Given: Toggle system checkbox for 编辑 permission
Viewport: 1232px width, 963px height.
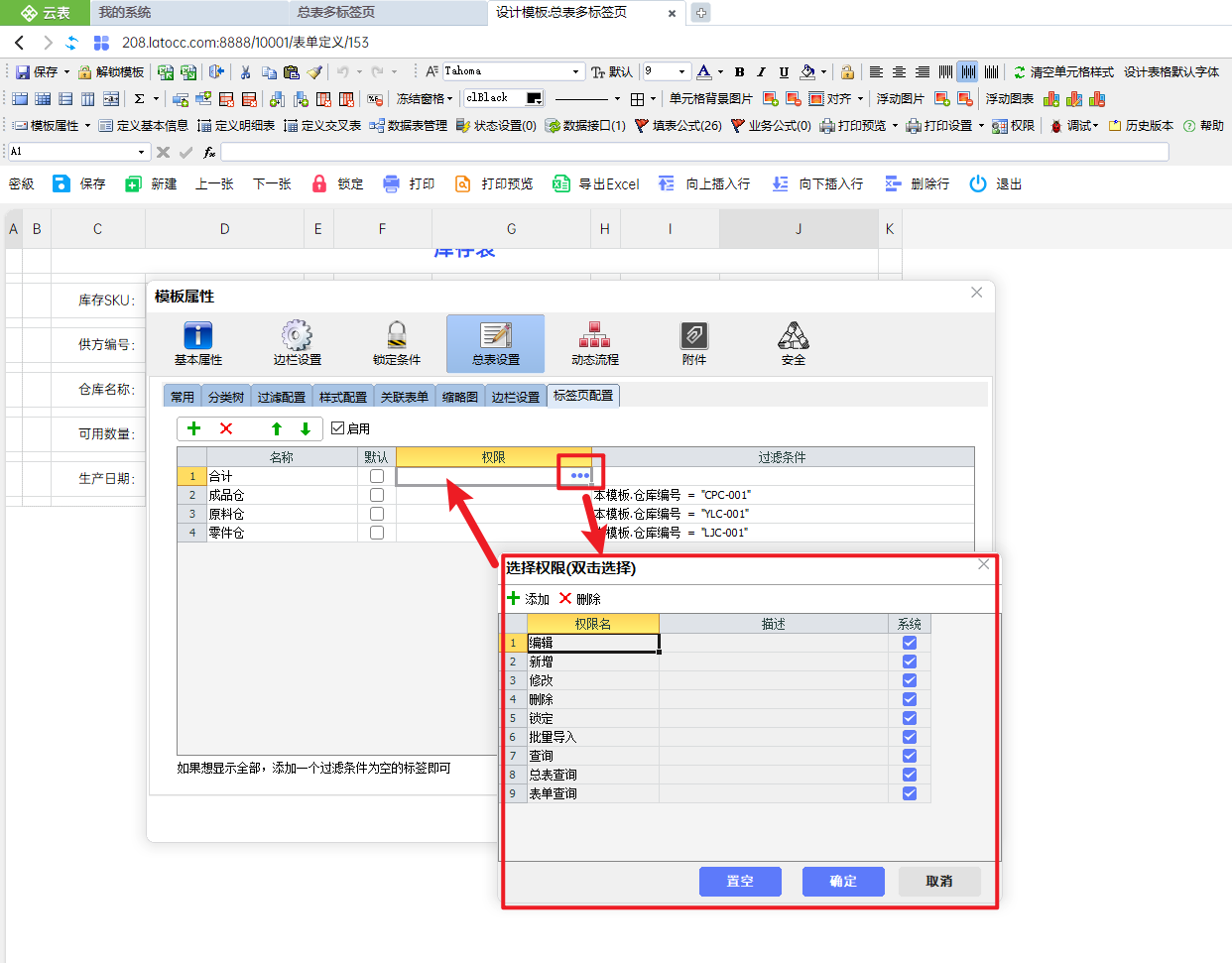Looking at the screenshot, I should (x=910, y=643).
